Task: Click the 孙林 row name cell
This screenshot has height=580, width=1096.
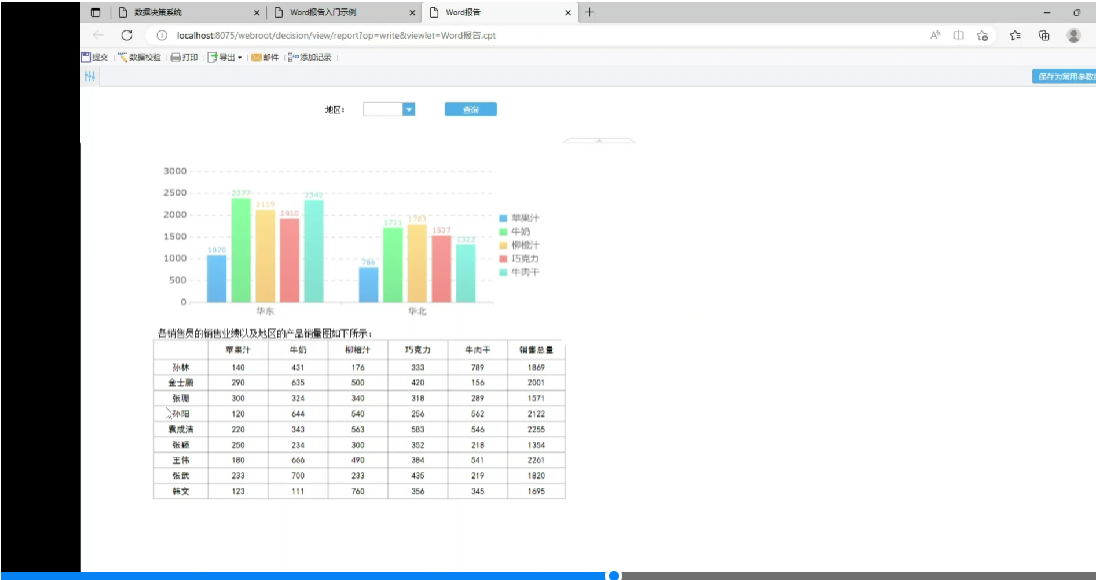Action: pyautogui.click(x=180, y=367)
